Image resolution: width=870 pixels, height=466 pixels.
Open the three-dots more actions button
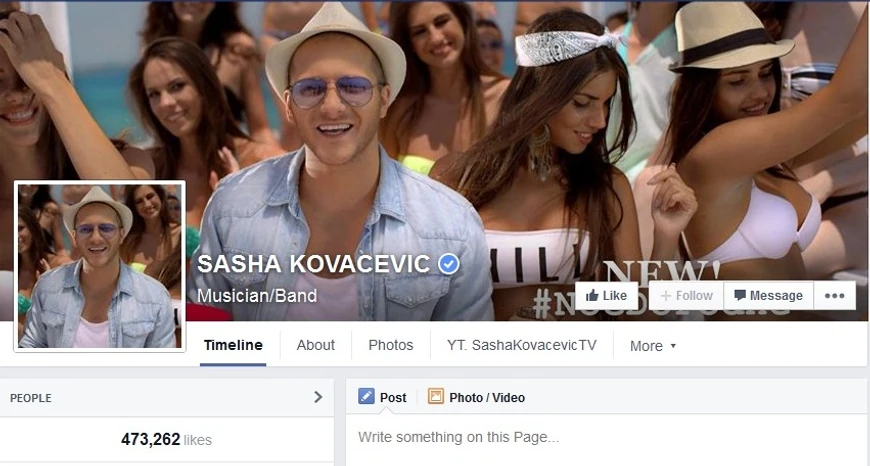[834, 296]
